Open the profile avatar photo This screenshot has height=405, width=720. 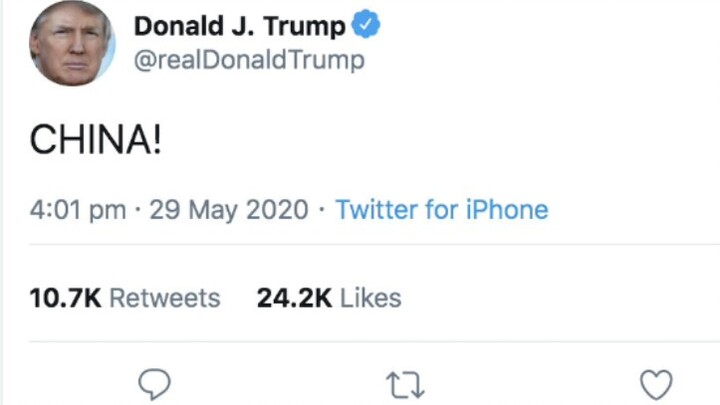point(71,43)
